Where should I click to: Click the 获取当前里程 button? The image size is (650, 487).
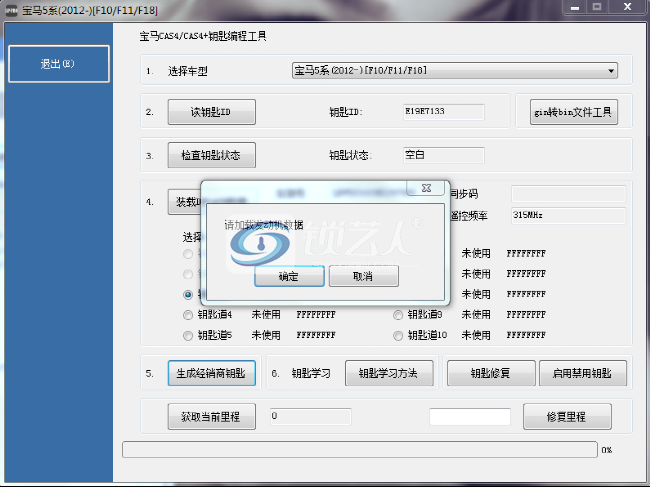(x=211, y=417)
